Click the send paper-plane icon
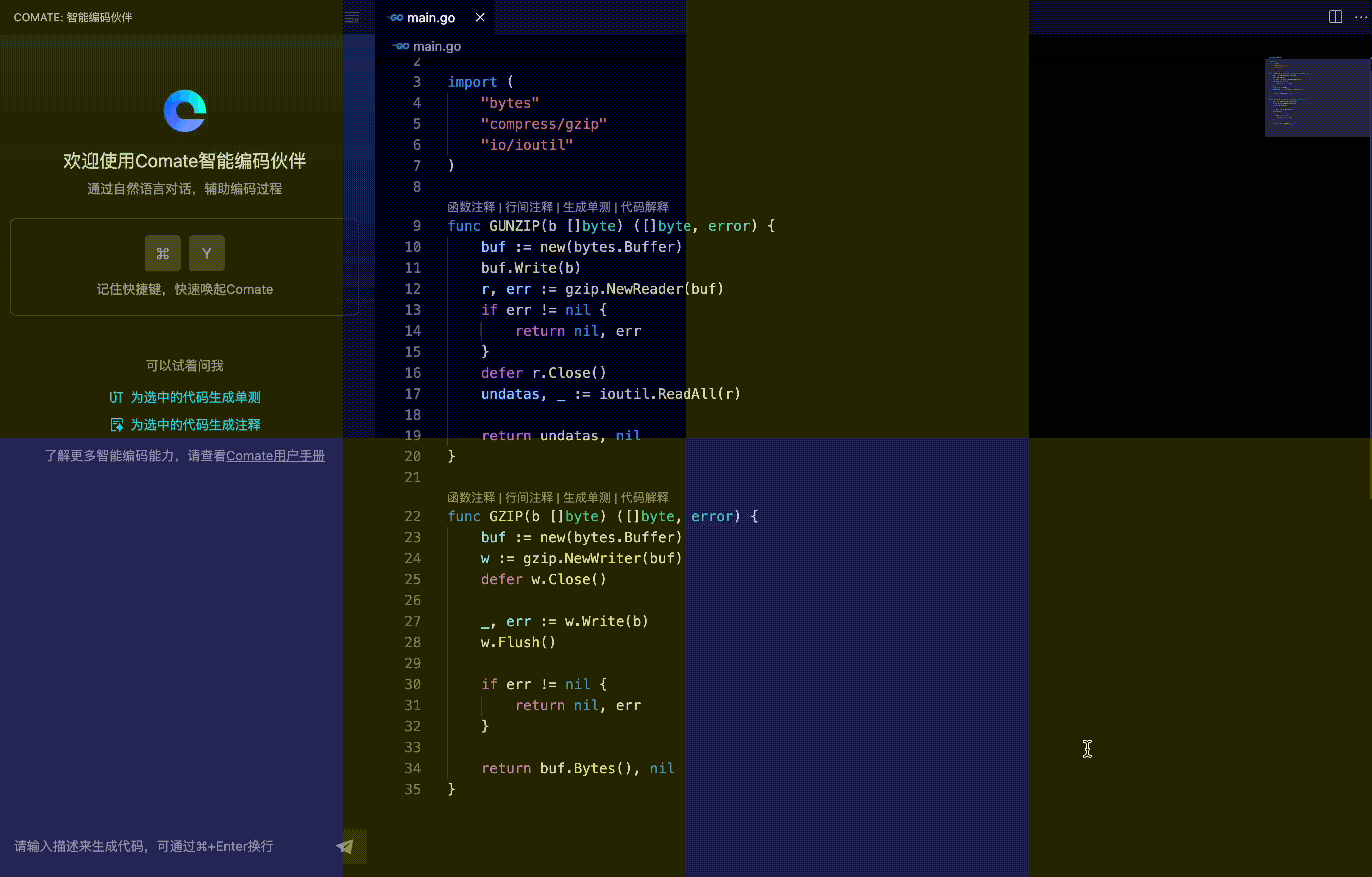Screen dimensions: 1372x877 [344, 846]
